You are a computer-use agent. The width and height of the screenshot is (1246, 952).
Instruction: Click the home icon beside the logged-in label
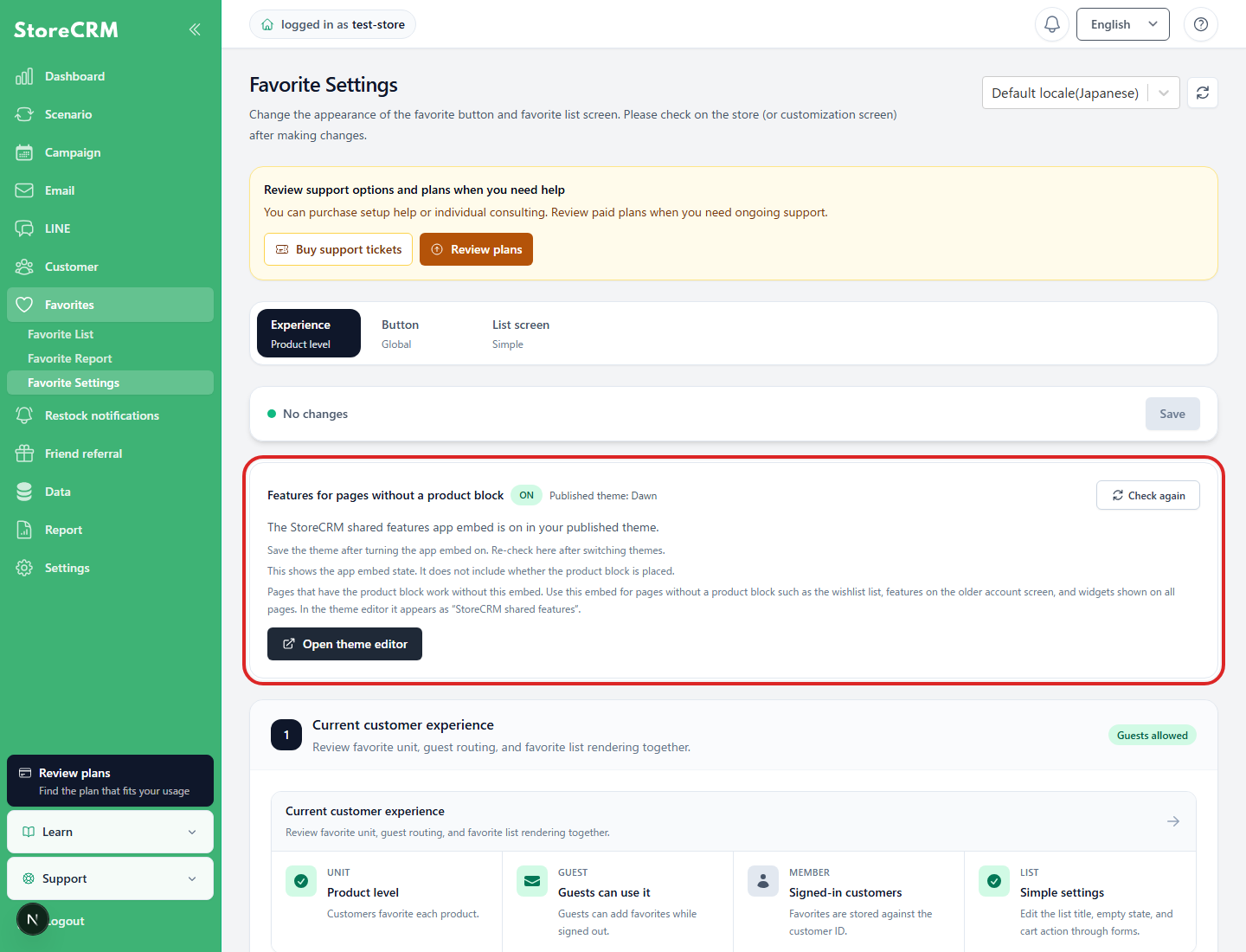267,24
